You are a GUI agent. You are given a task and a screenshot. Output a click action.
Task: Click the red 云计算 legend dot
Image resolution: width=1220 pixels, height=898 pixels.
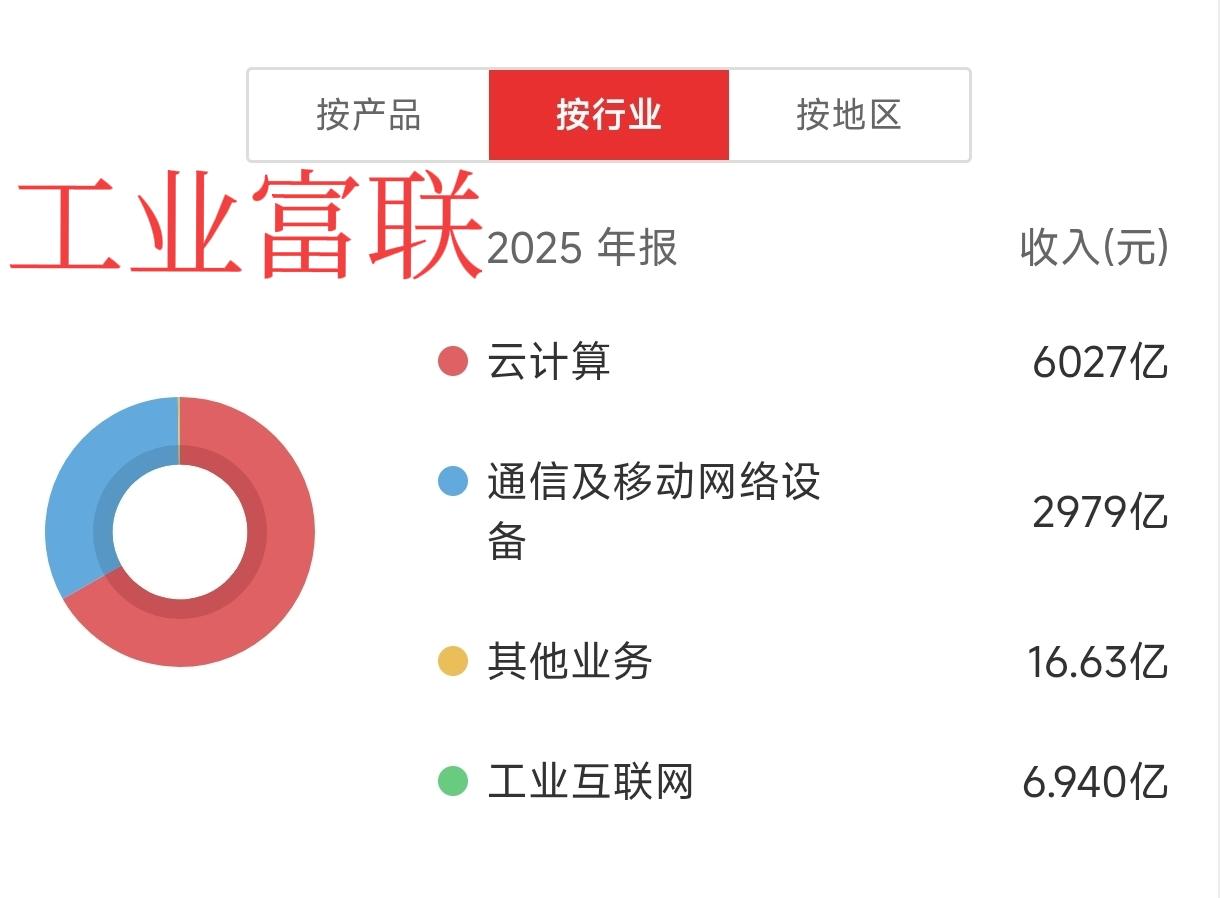coord(453,361)
